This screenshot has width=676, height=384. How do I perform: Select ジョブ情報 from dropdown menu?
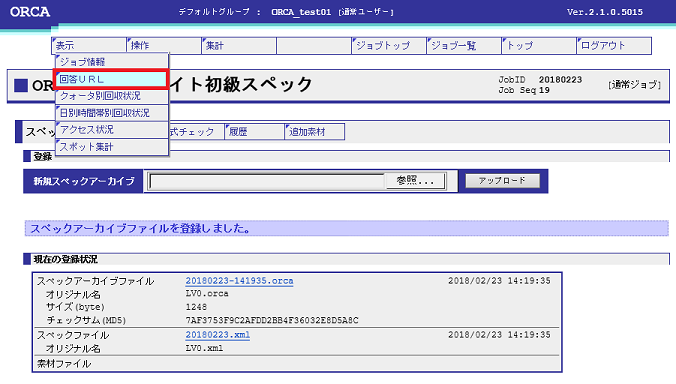point(112,62)
